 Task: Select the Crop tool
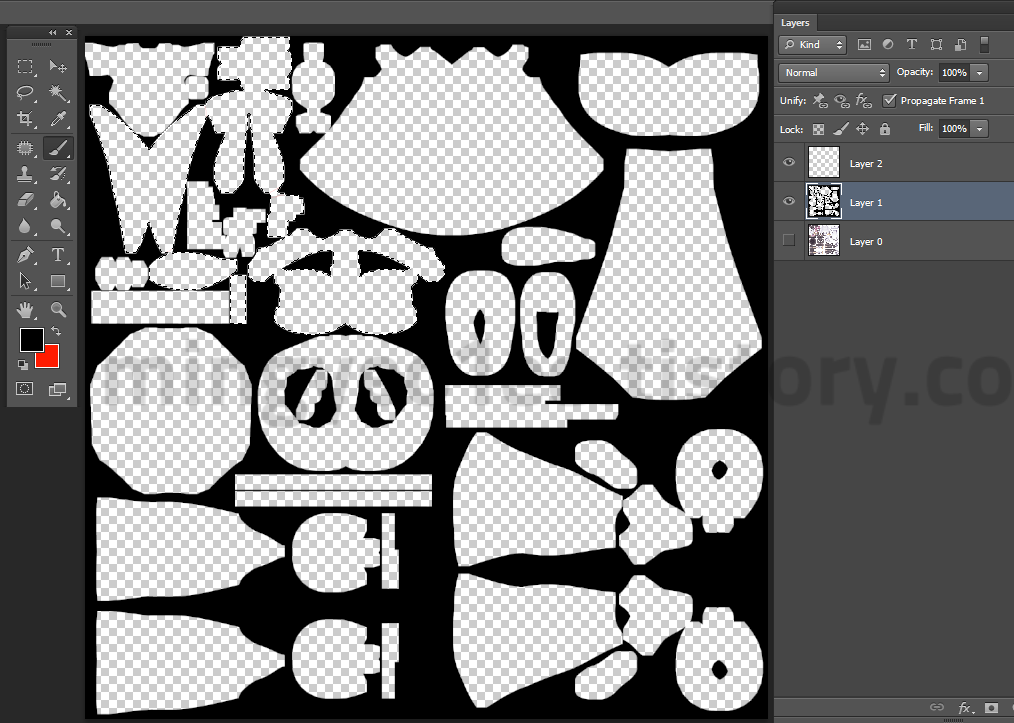25,118
